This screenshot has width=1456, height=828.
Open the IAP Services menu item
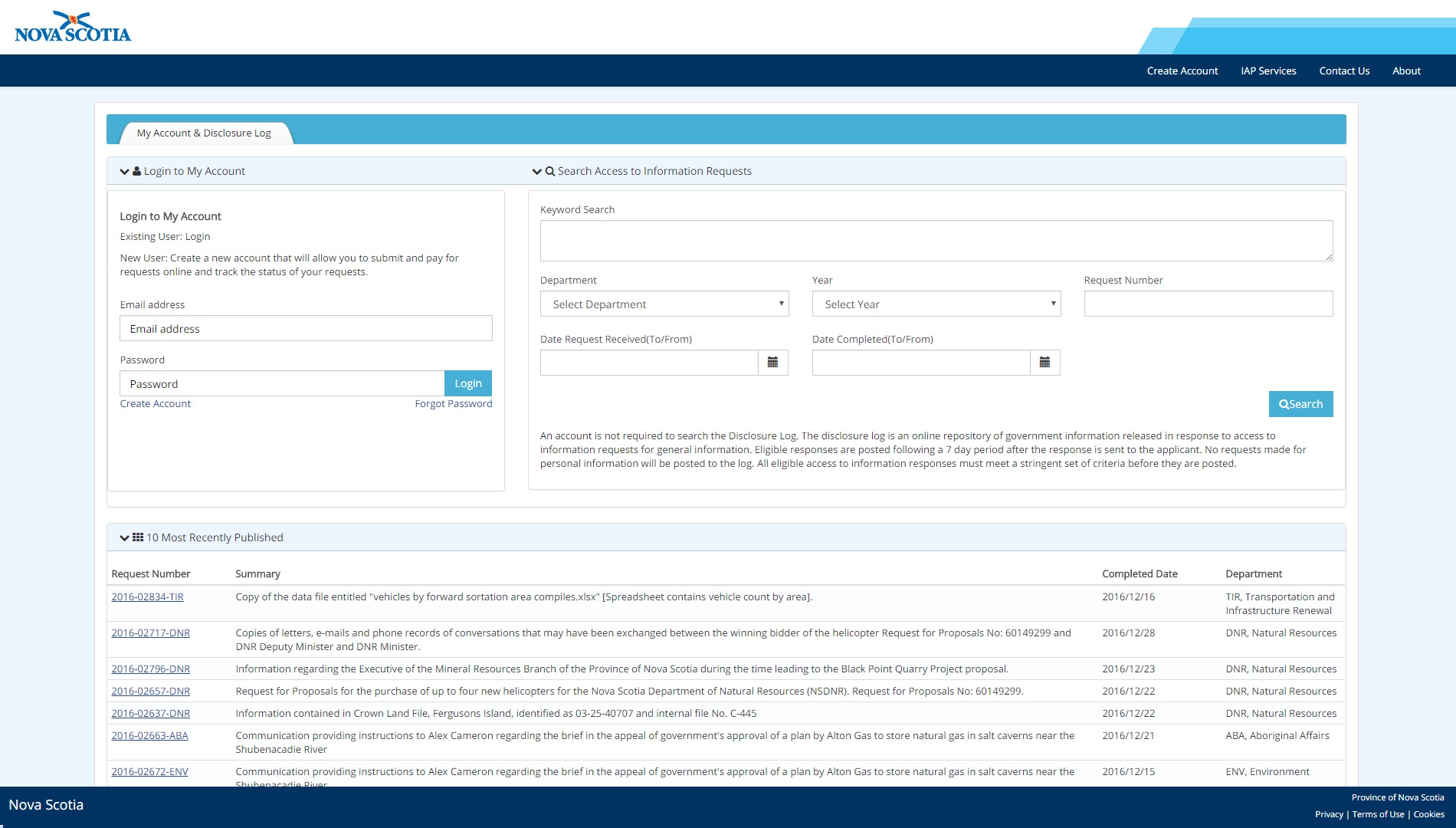pyautogui.click(x=1268, y=71)
